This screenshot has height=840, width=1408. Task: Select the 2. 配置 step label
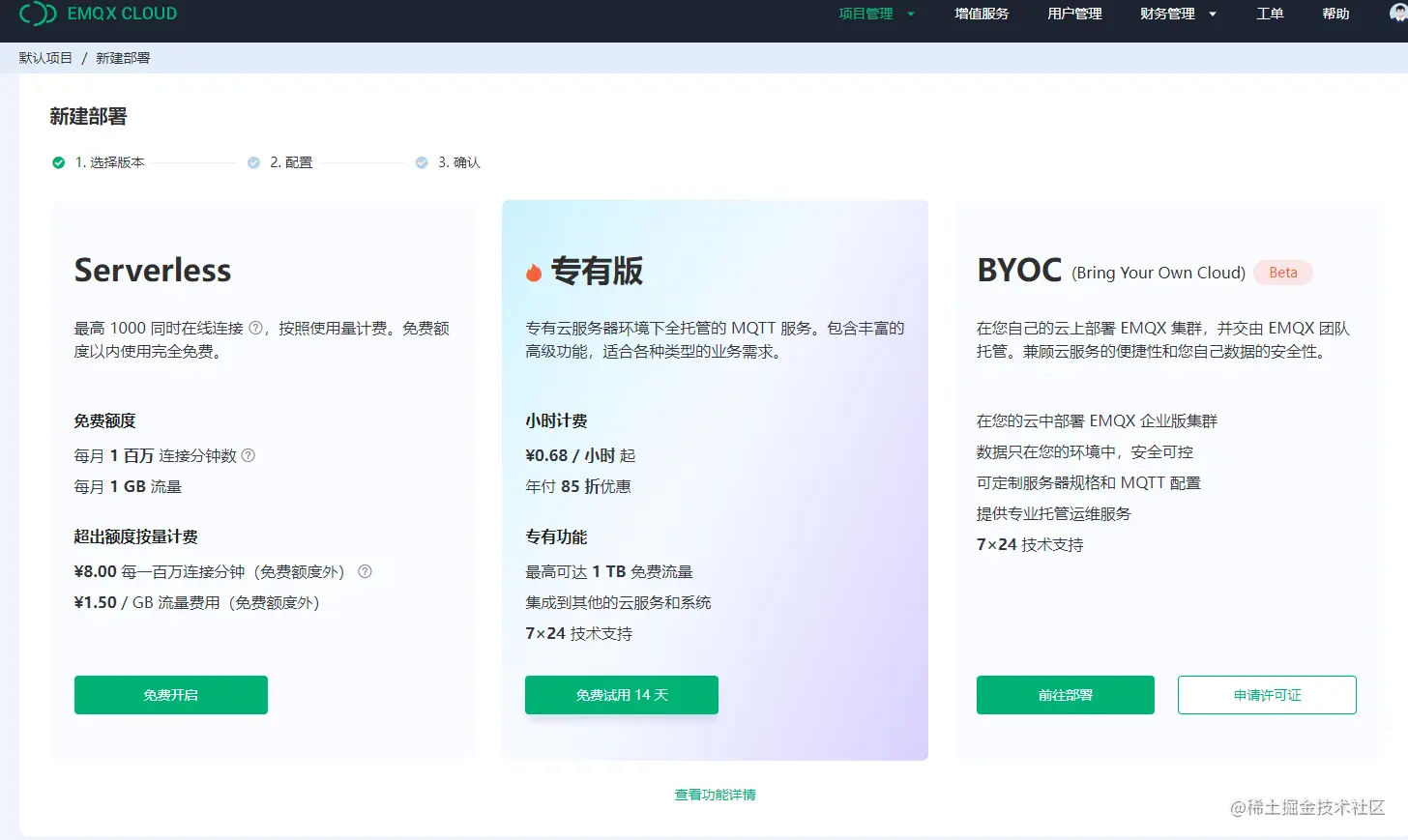coord(291,162)
